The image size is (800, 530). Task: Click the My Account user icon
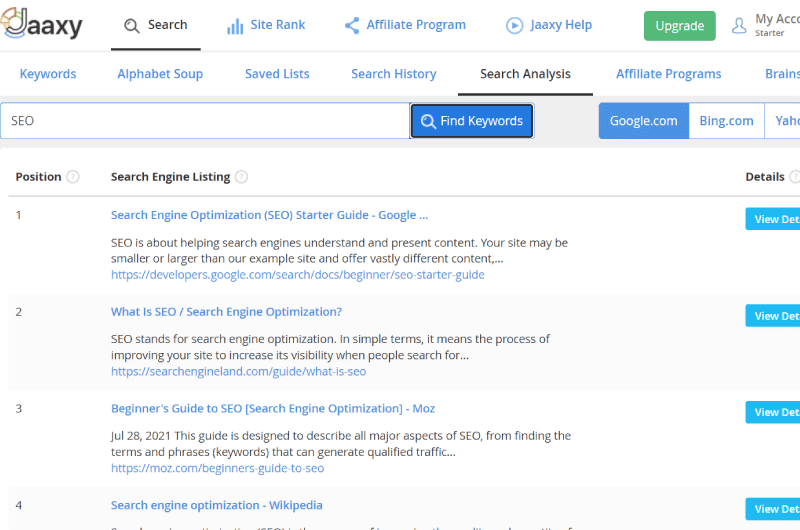pos(739,26)
